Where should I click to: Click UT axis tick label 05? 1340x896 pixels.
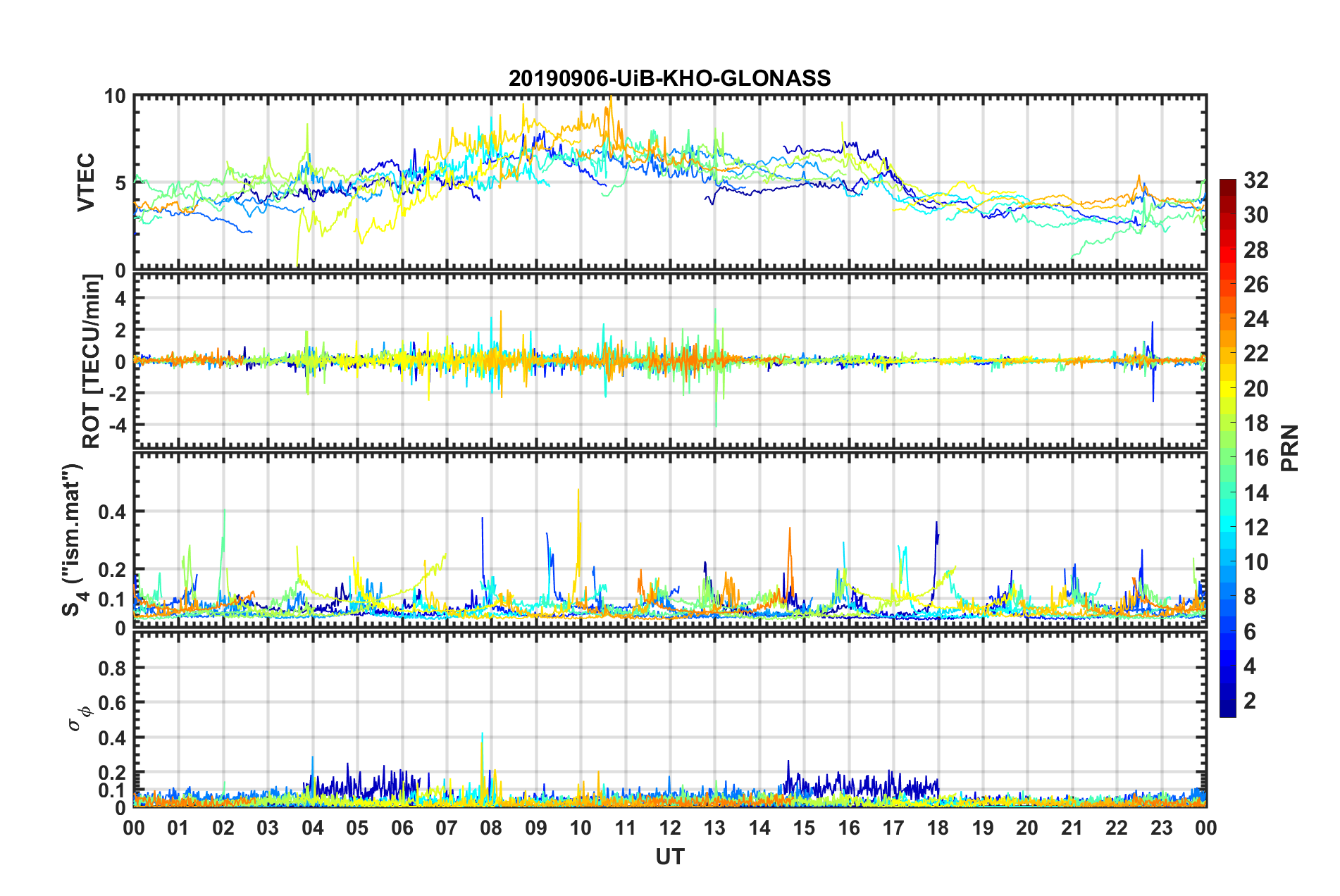click(x=357, y=827)
